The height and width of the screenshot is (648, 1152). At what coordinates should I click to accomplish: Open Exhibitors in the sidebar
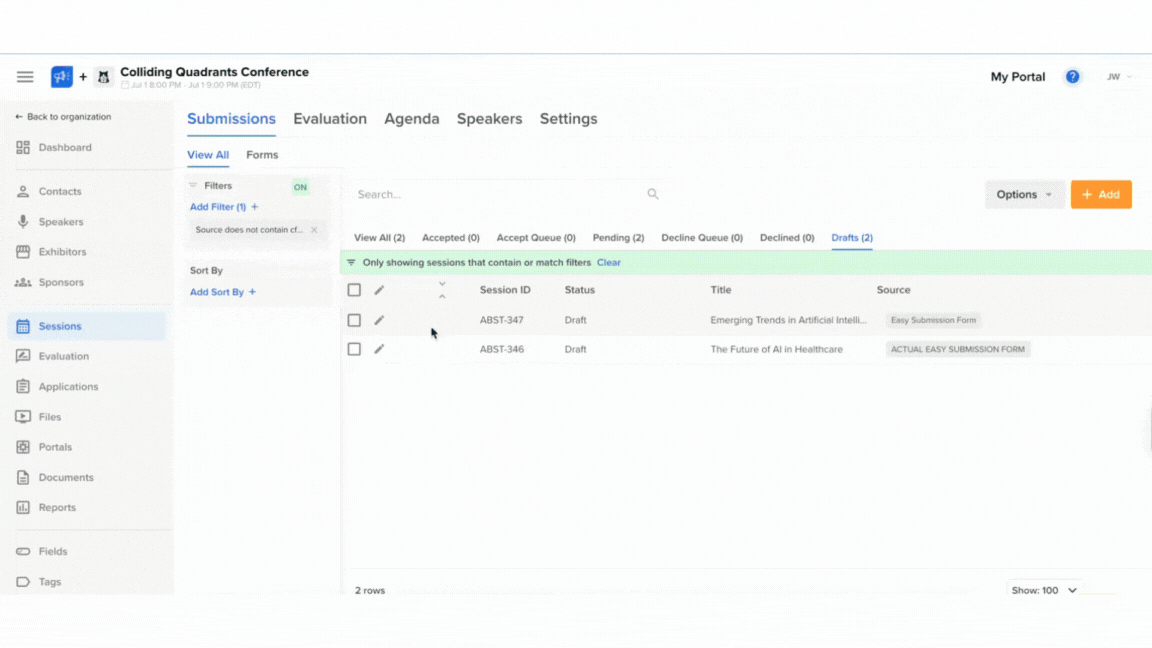pyautogui.click(x=62, y=252)
